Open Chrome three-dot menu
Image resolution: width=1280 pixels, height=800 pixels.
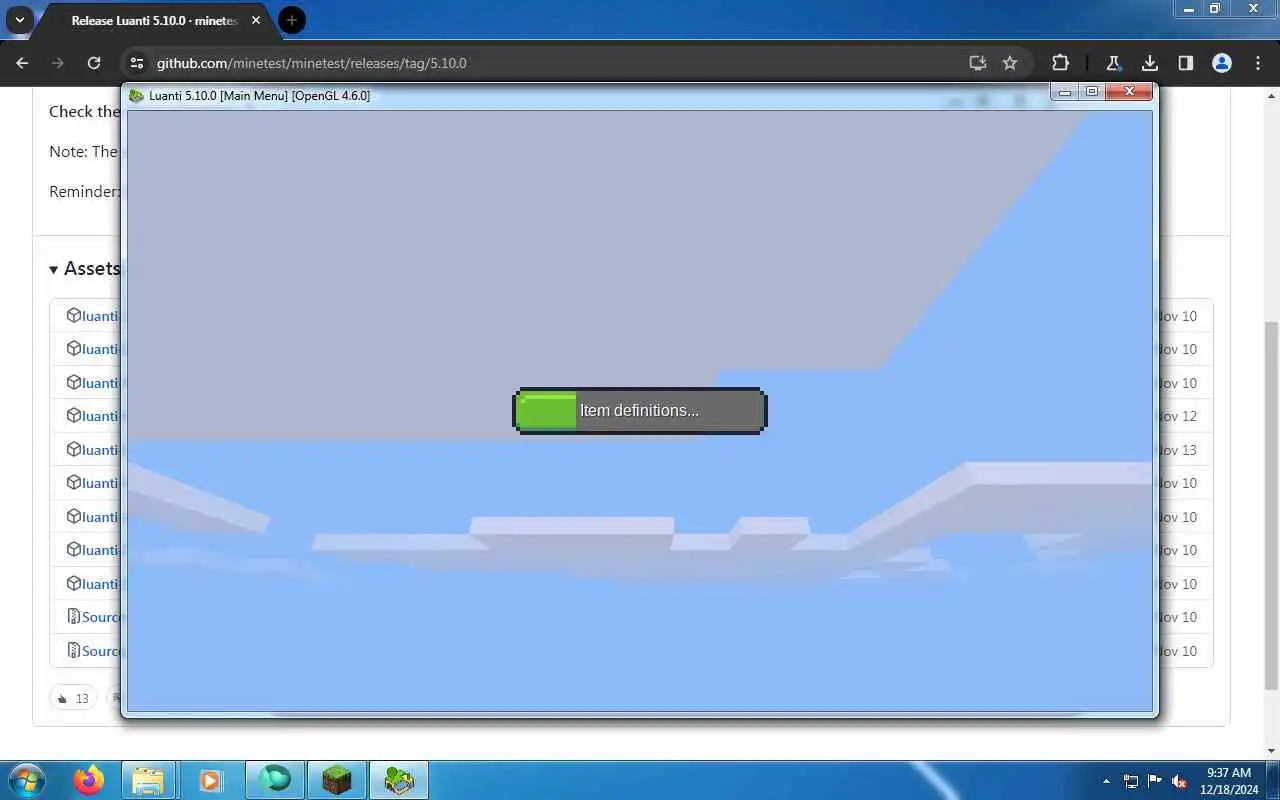[1258, 63]
